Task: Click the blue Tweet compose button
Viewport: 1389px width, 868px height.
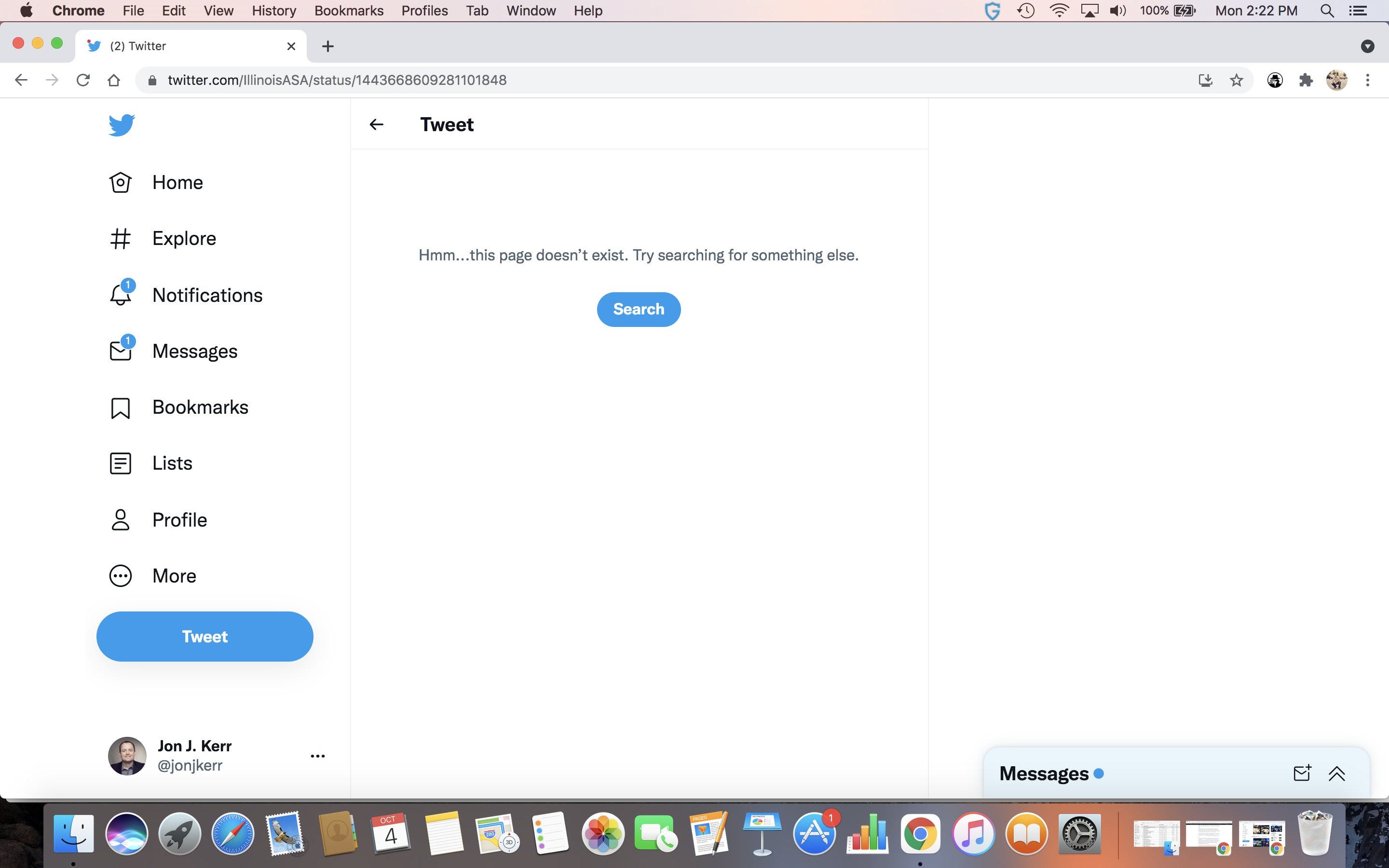Action: point(205,636)
